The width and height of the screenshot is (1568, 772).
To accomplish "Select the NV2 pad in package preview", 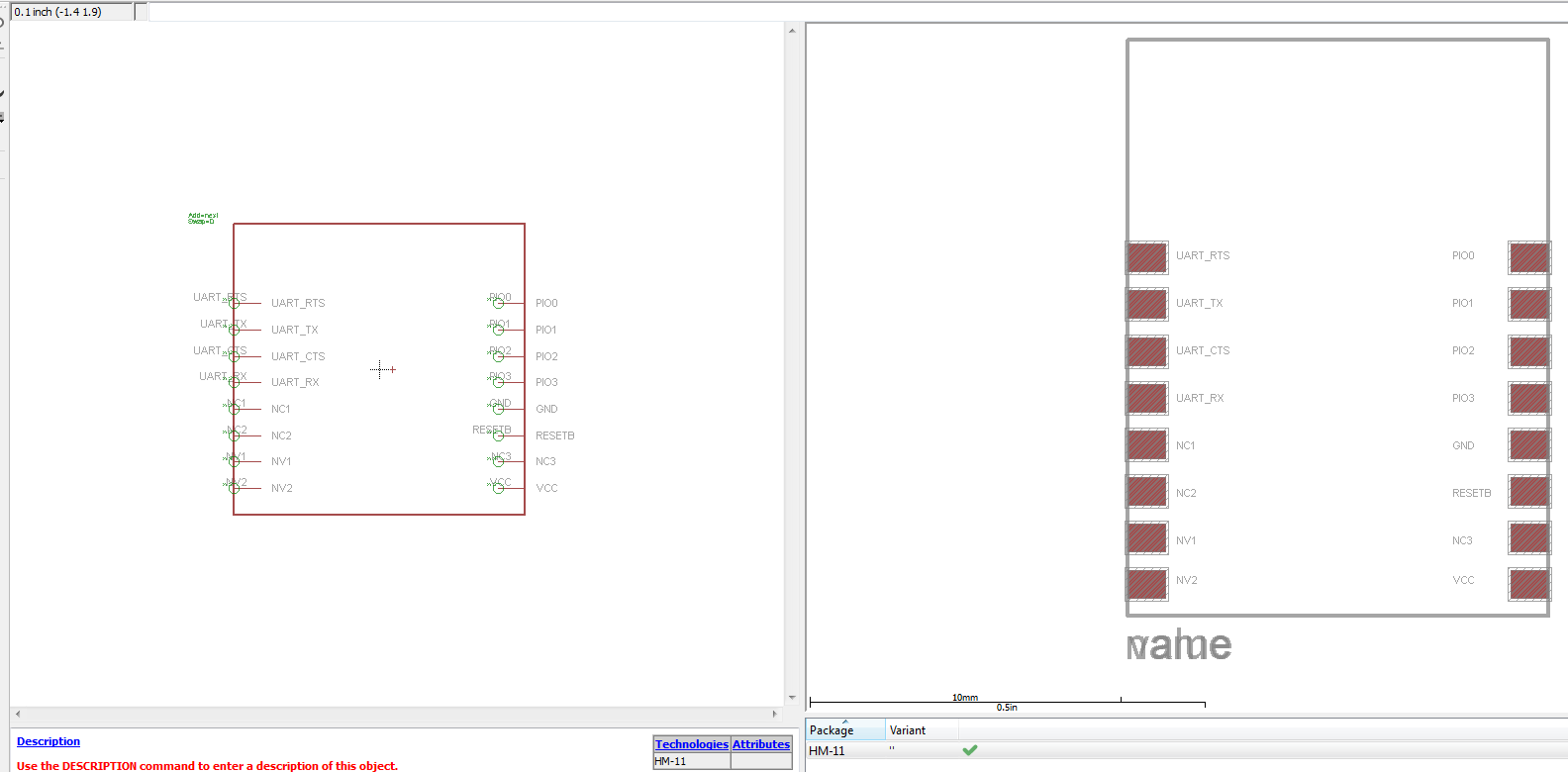I will (1147, 584).
